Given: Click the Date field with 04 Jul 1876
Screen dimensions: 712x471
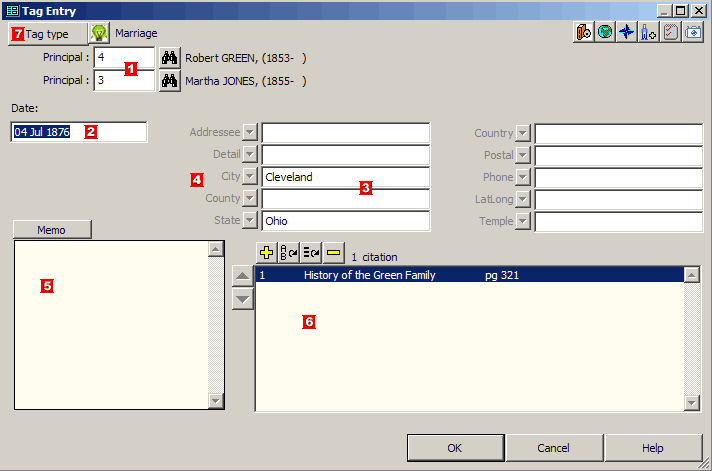Looking at the screenshot, I should (79, 132).
